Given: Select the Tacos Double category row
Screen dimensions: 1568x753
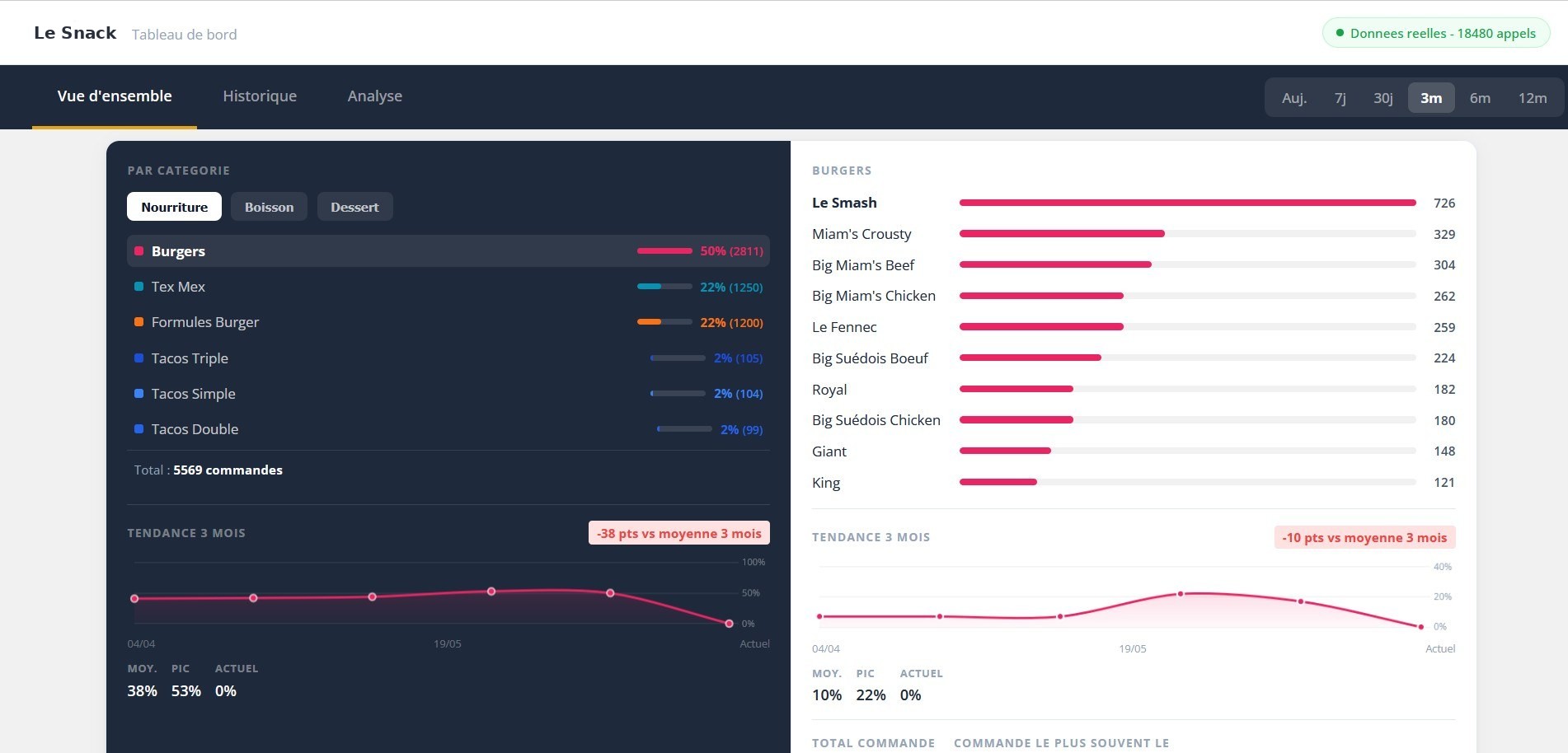Looking at the screenshot, I should coord(448,429).
